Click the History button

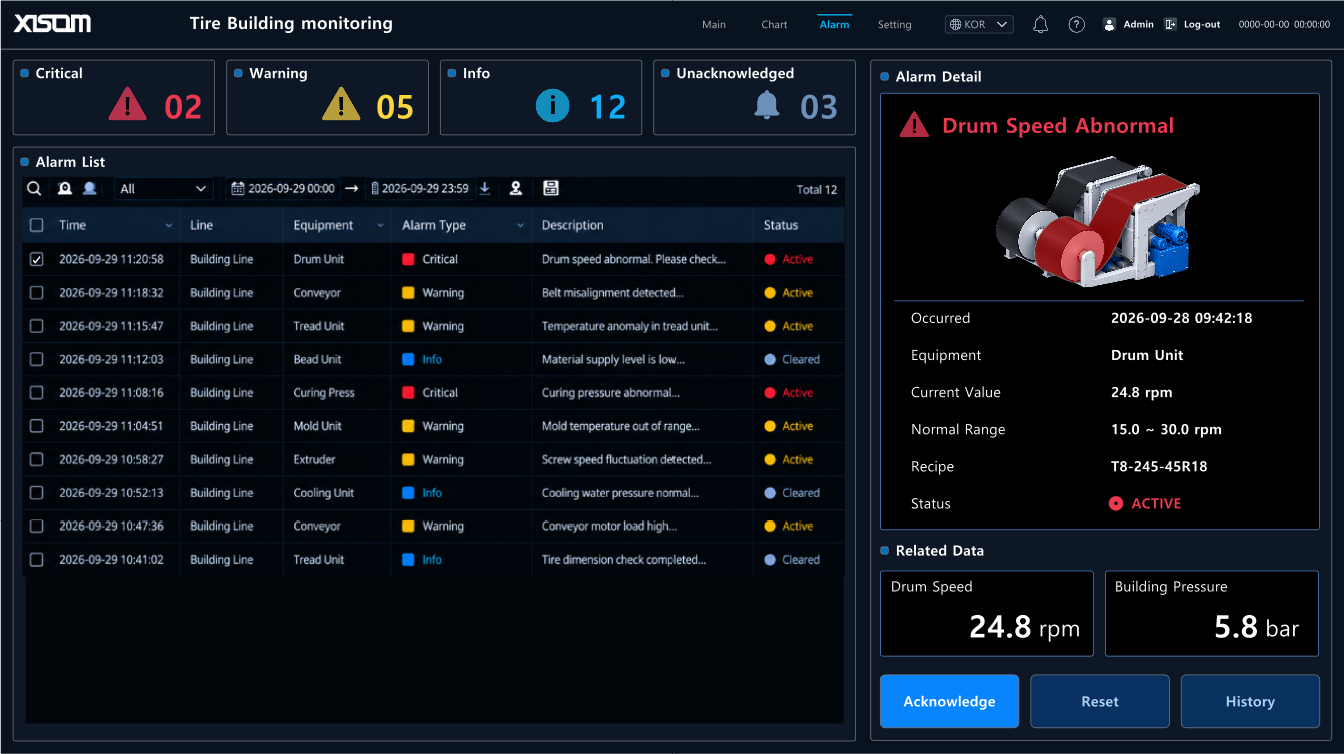[x=1250, y=701]
